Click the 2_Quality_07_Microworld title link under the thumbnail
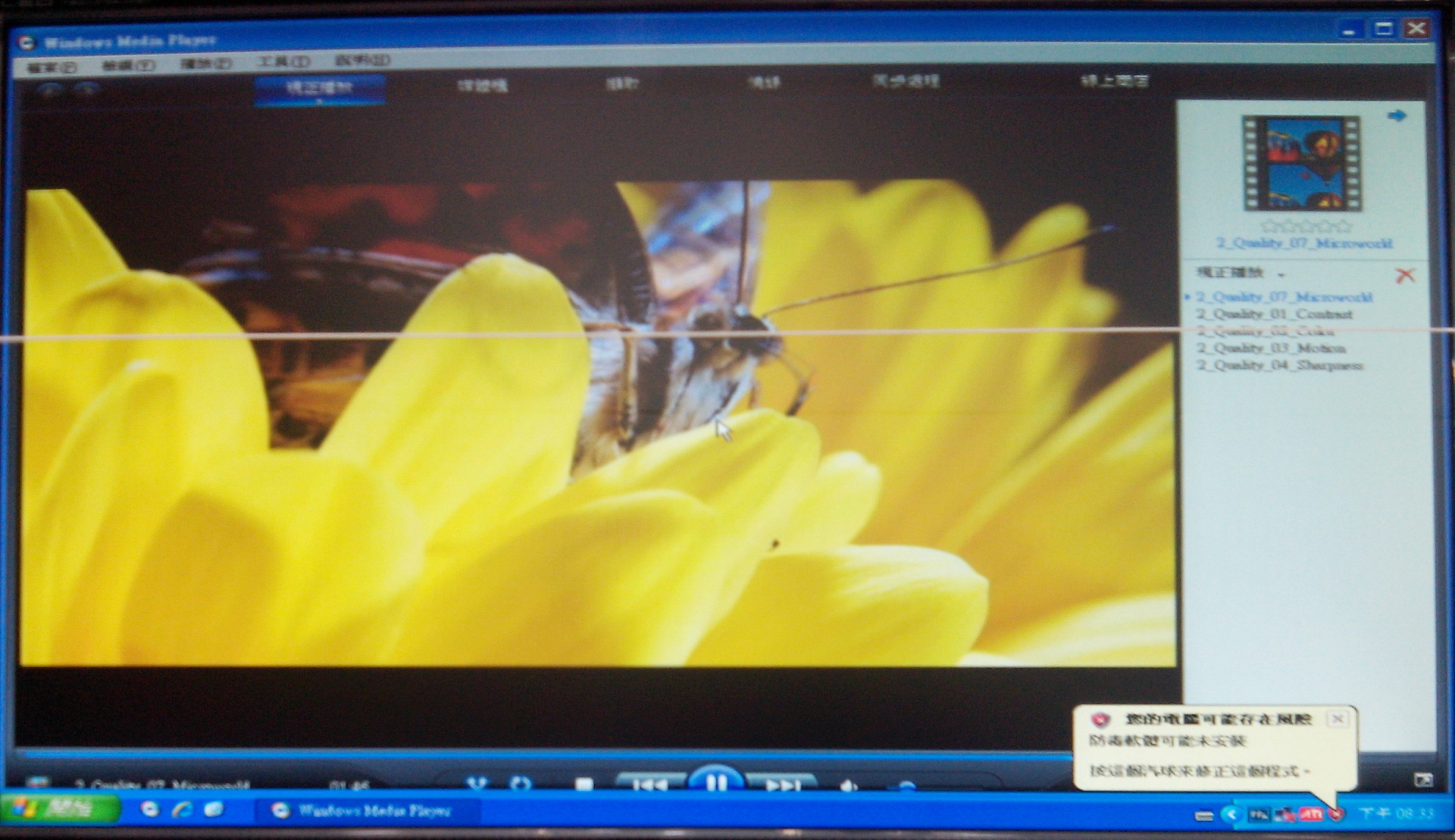Image resolution: width=1455 pixels, height=840 pixels. click(1304, 243)
